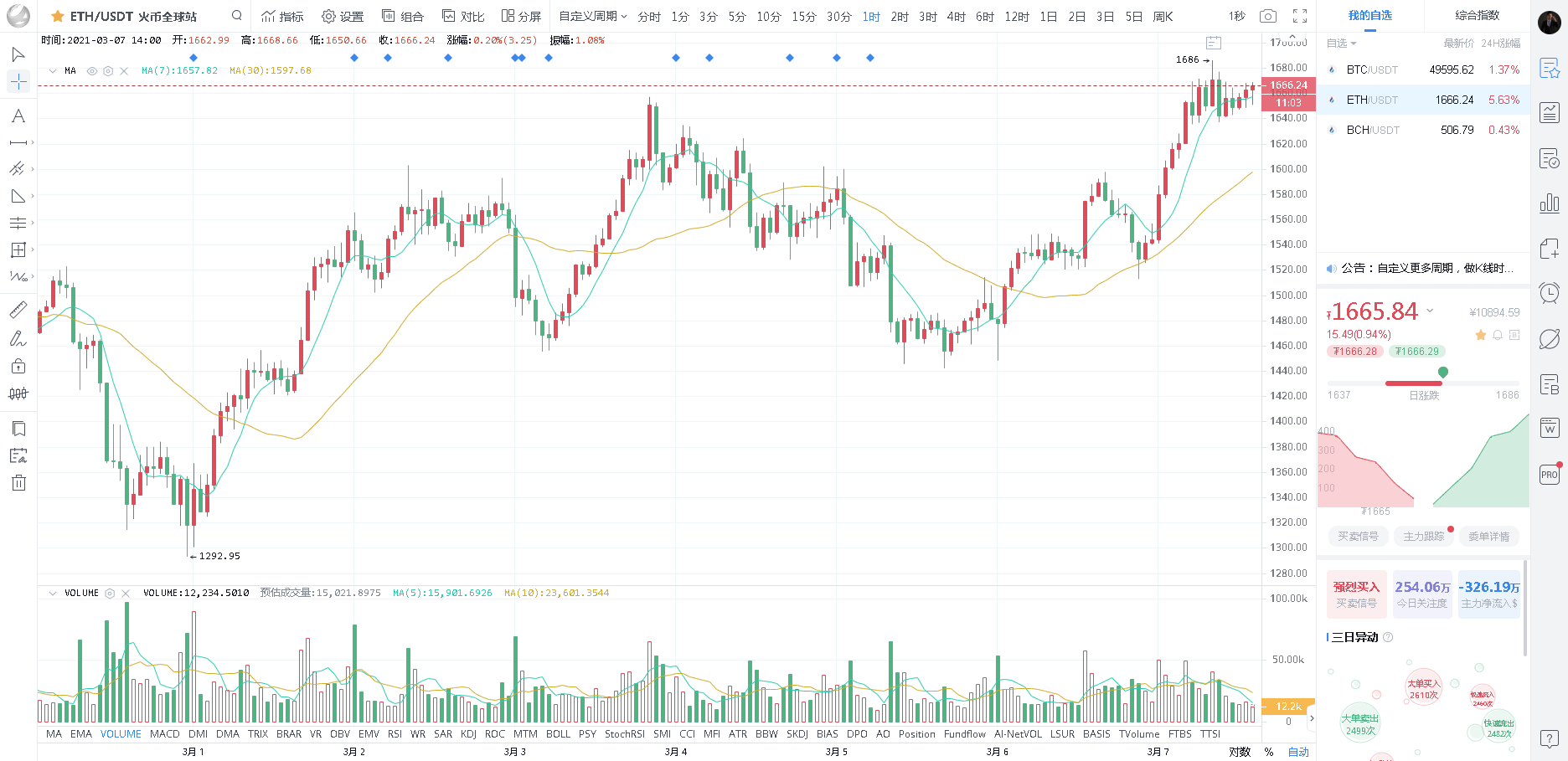Open the 设置 settings menu
This screenshot has width=1568, height=761.
(343, 16)
